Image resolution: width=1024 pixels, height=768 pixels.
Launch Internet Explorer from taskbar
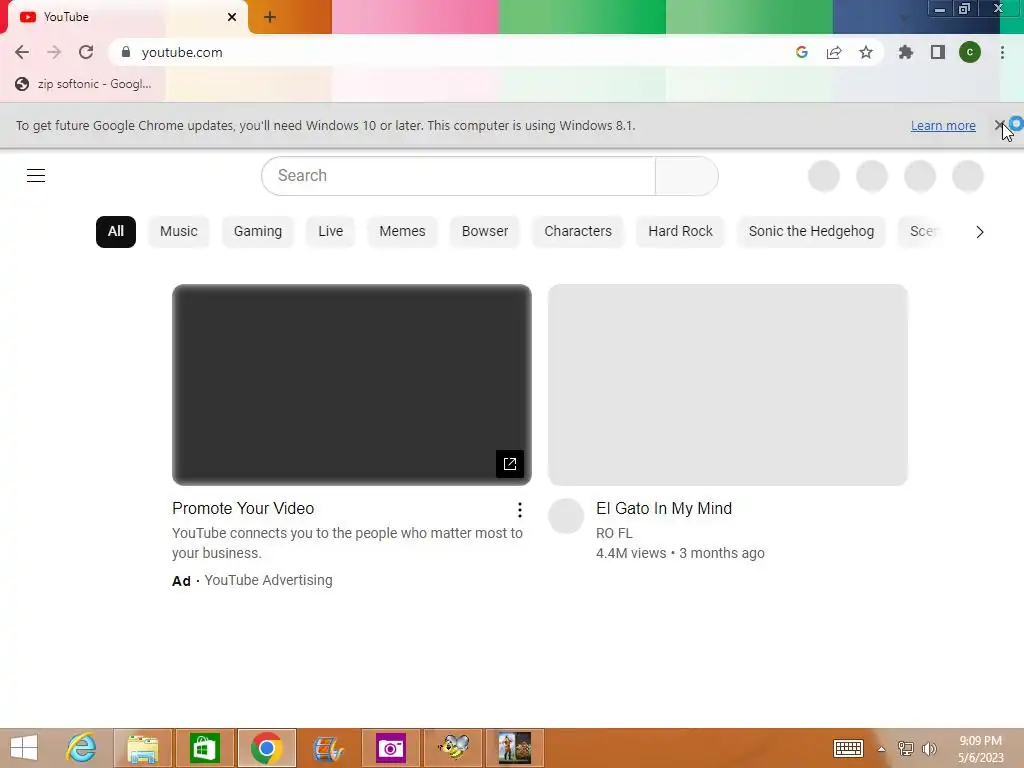pos(82,748)
